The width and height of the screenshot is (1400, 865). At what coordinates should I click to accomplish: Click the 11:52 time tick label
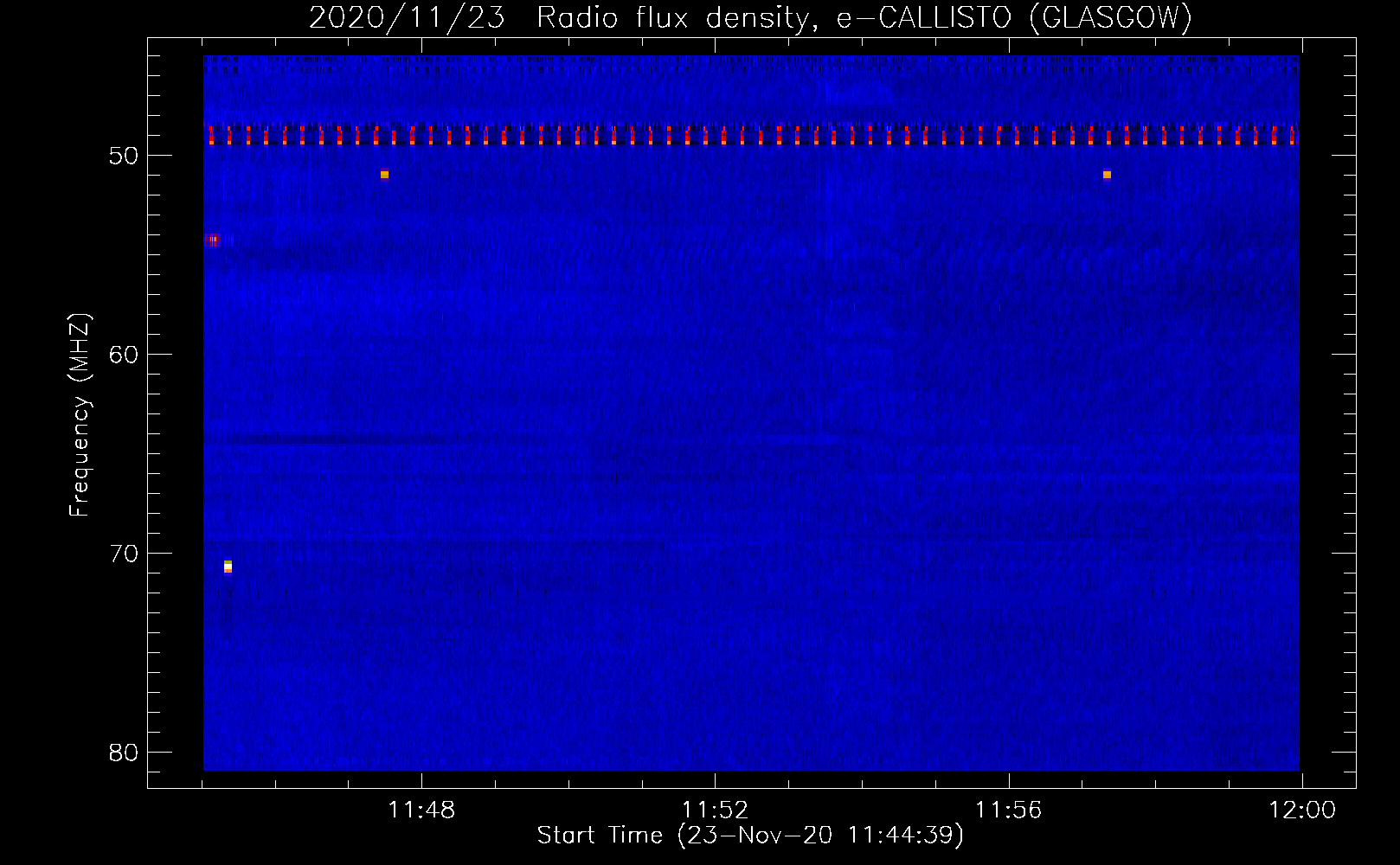point(715,811)
